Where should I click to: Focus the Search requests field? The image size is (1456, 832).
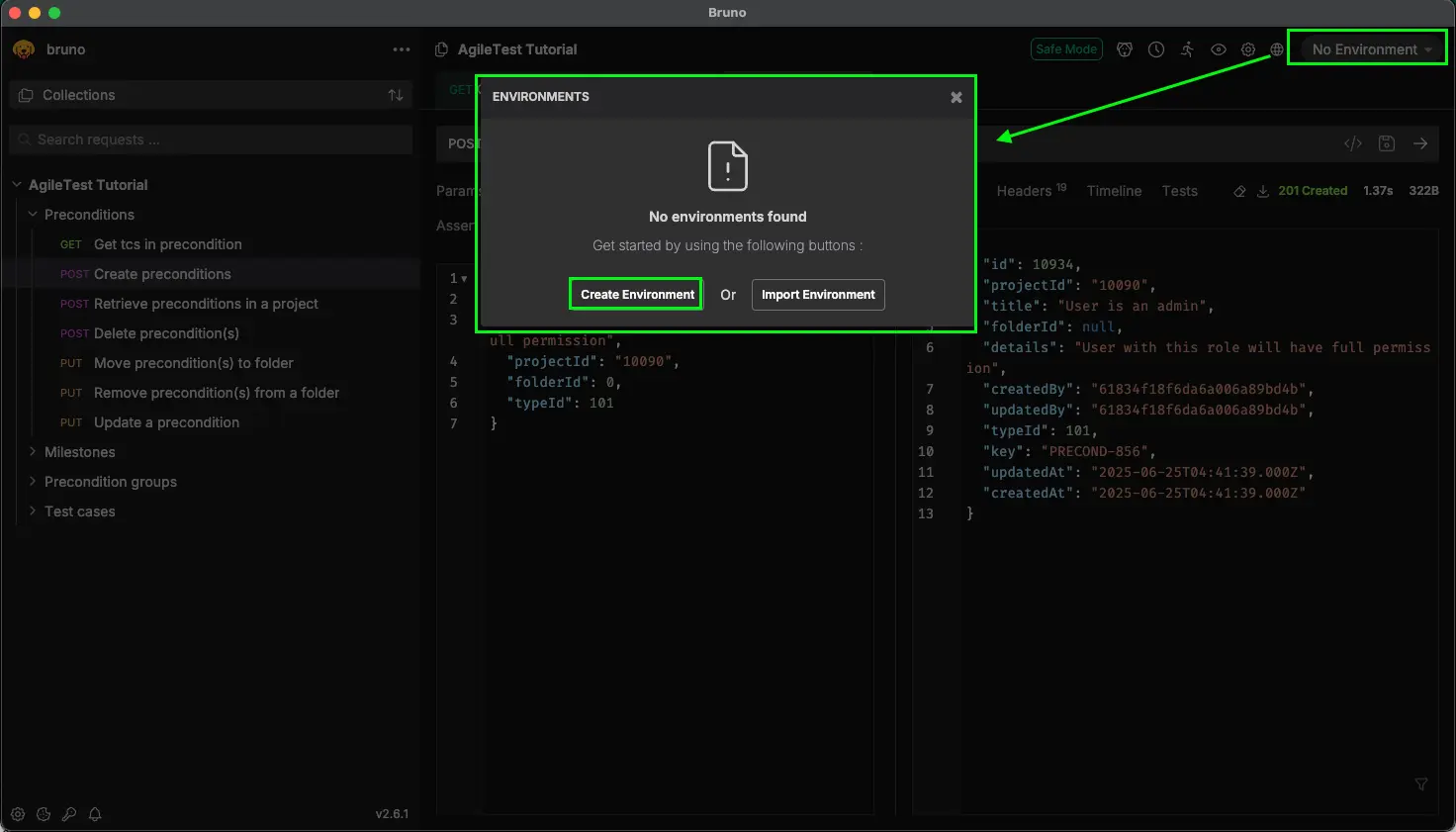point(211,139)
